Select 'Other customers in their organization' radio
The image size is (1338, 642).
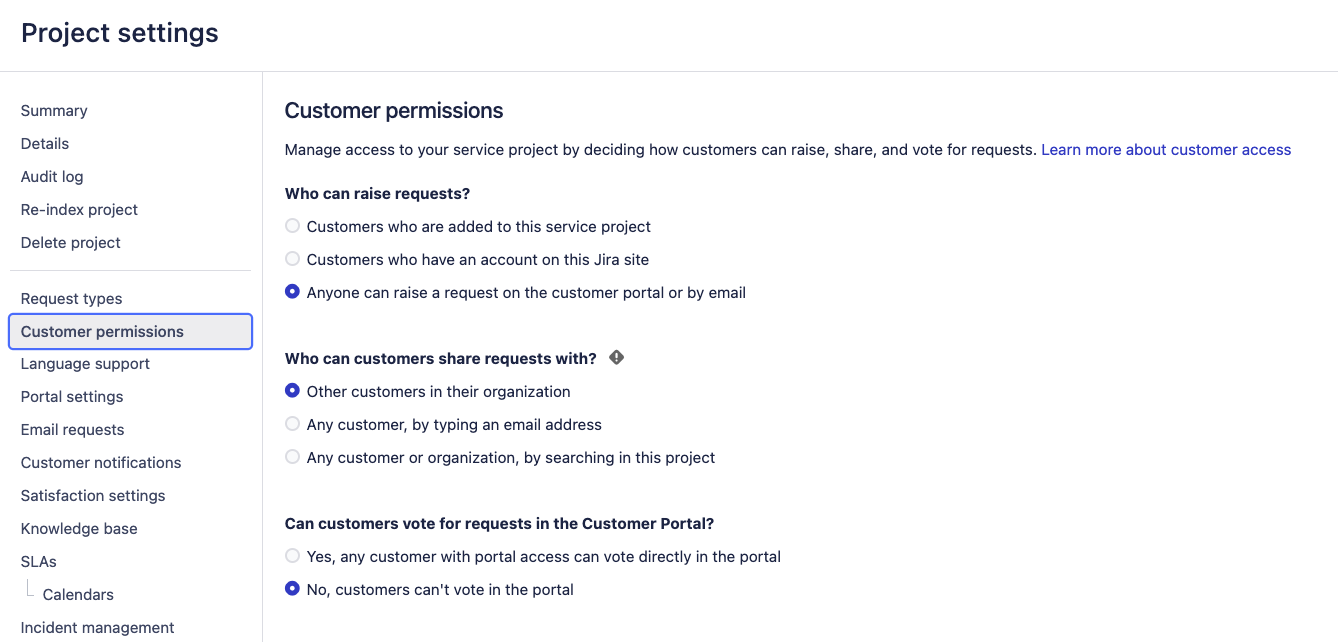click(292, 391)
